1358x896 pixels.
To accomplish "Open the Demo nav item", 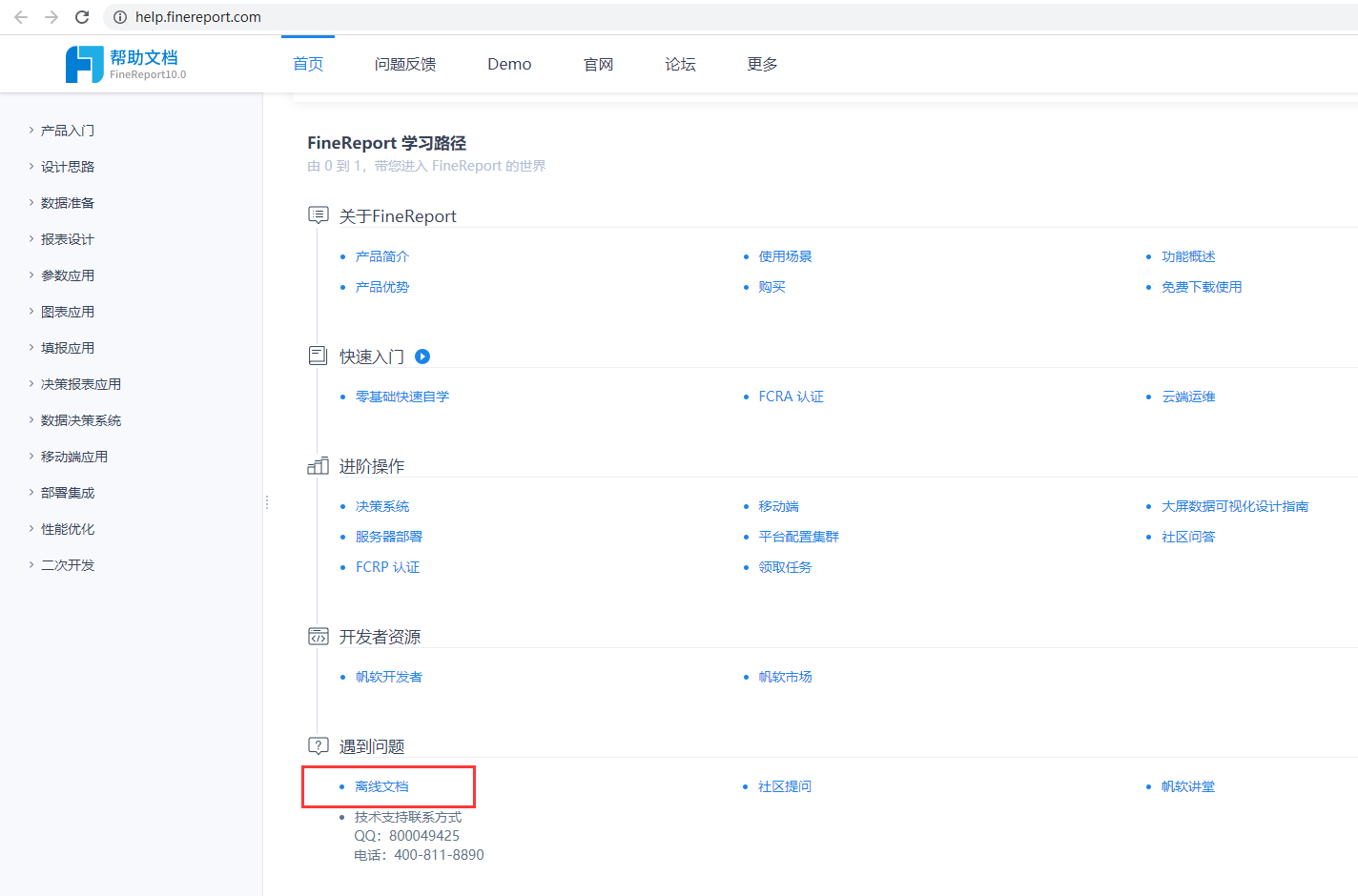I will pyautogui.click(x=509, y=64).
